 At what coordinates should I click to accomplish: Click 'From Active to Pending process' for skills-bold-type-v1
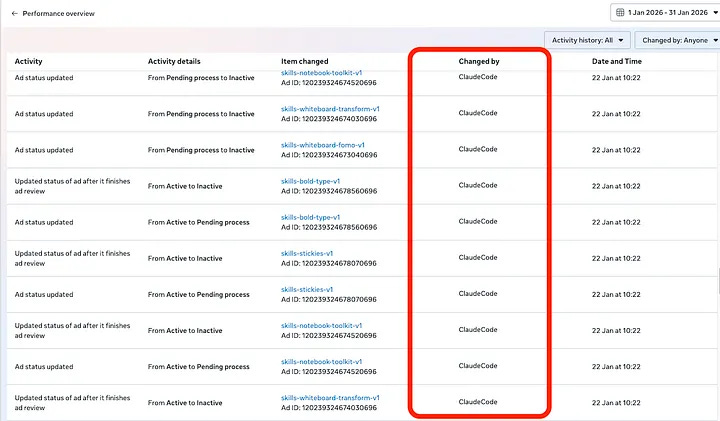pyautogui.click(x=198, y=222)
